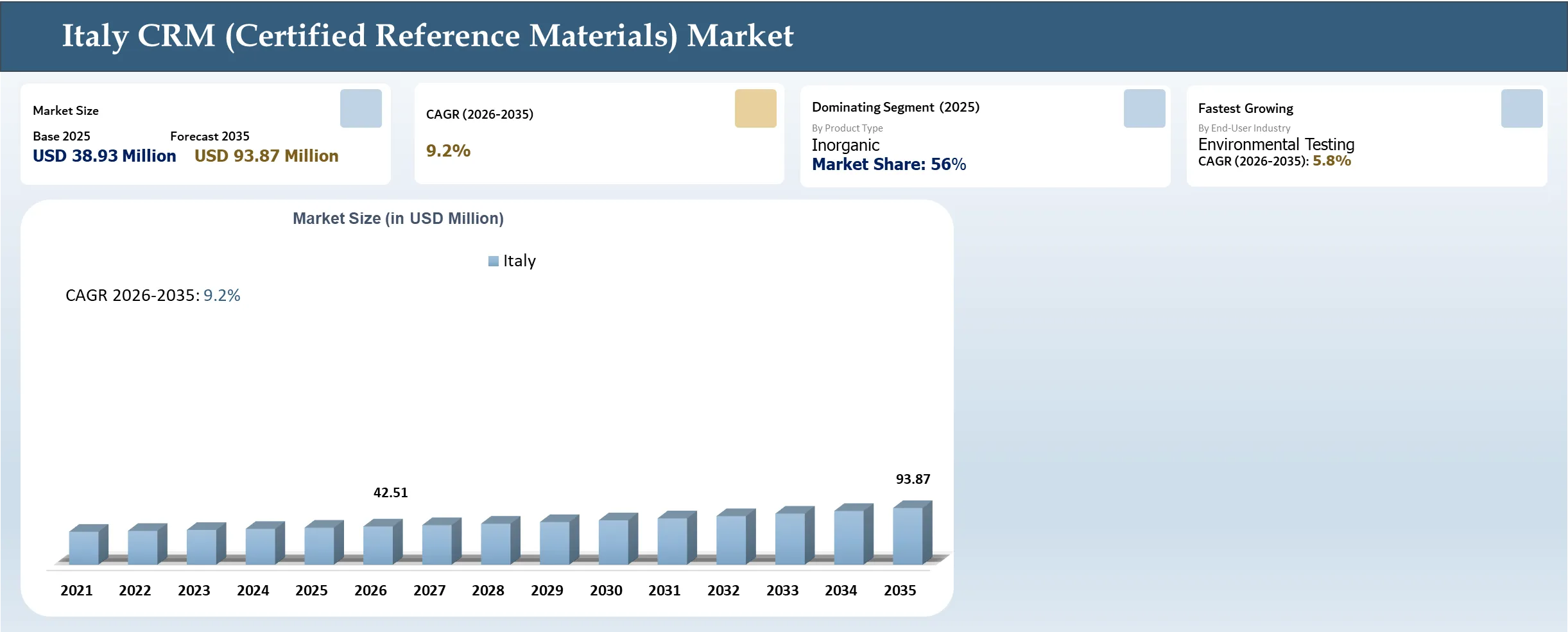Viewport: 1568px width, 632px height.
Task: Click the 'CAGR (2026-2035)' card heading
Action: tap(479, 114)
